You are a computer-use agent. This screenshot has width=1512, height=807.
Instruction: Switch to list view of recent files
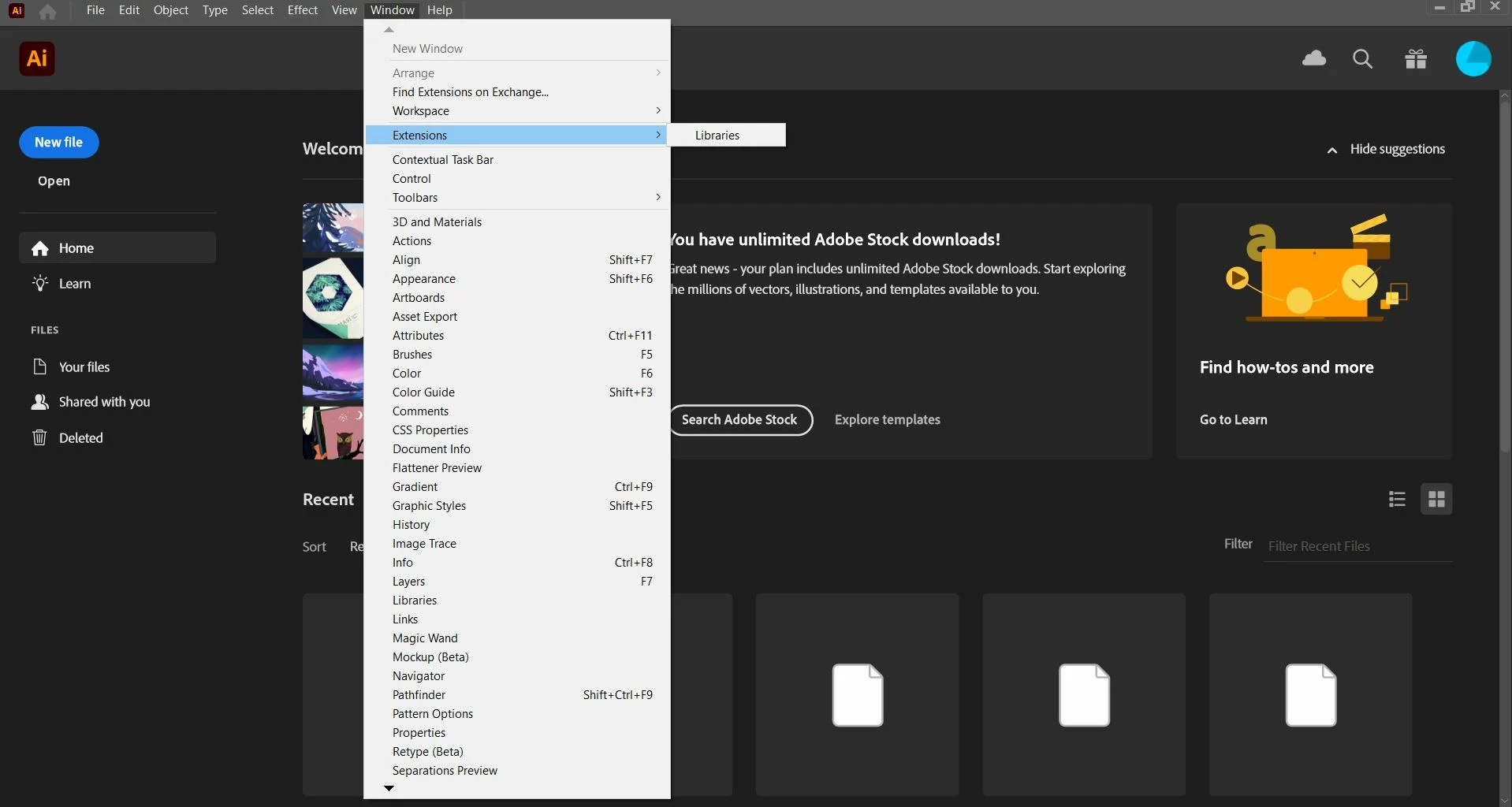click(x=1397, y=499)
